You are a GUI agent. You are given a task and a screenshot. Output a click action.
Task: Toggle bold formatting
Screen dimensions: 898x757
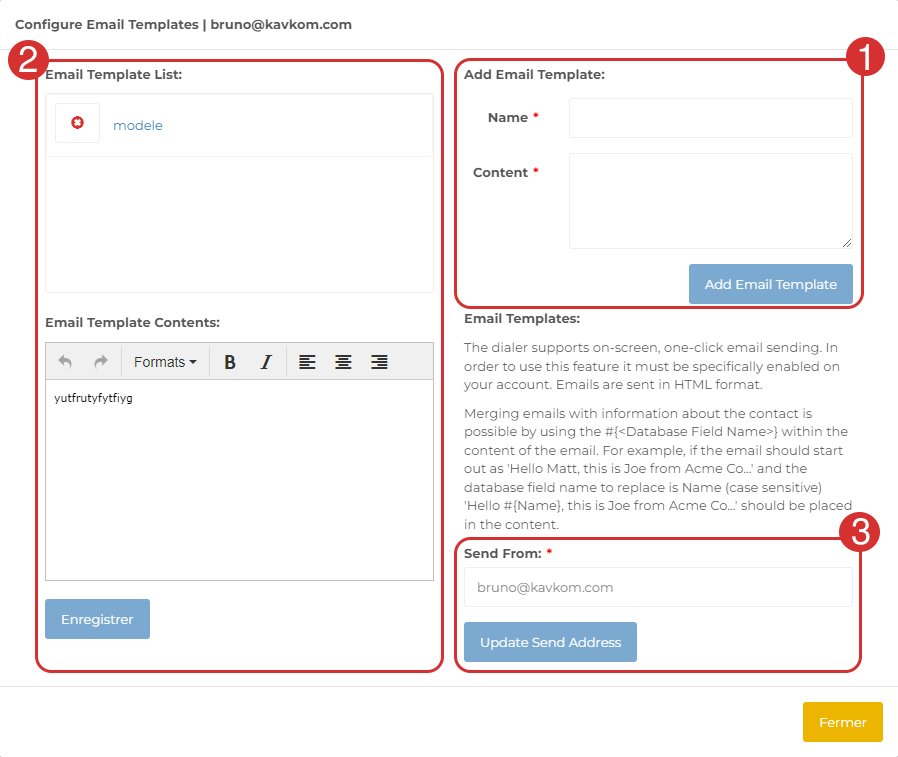pyautogui.click(x=230, y=362)
